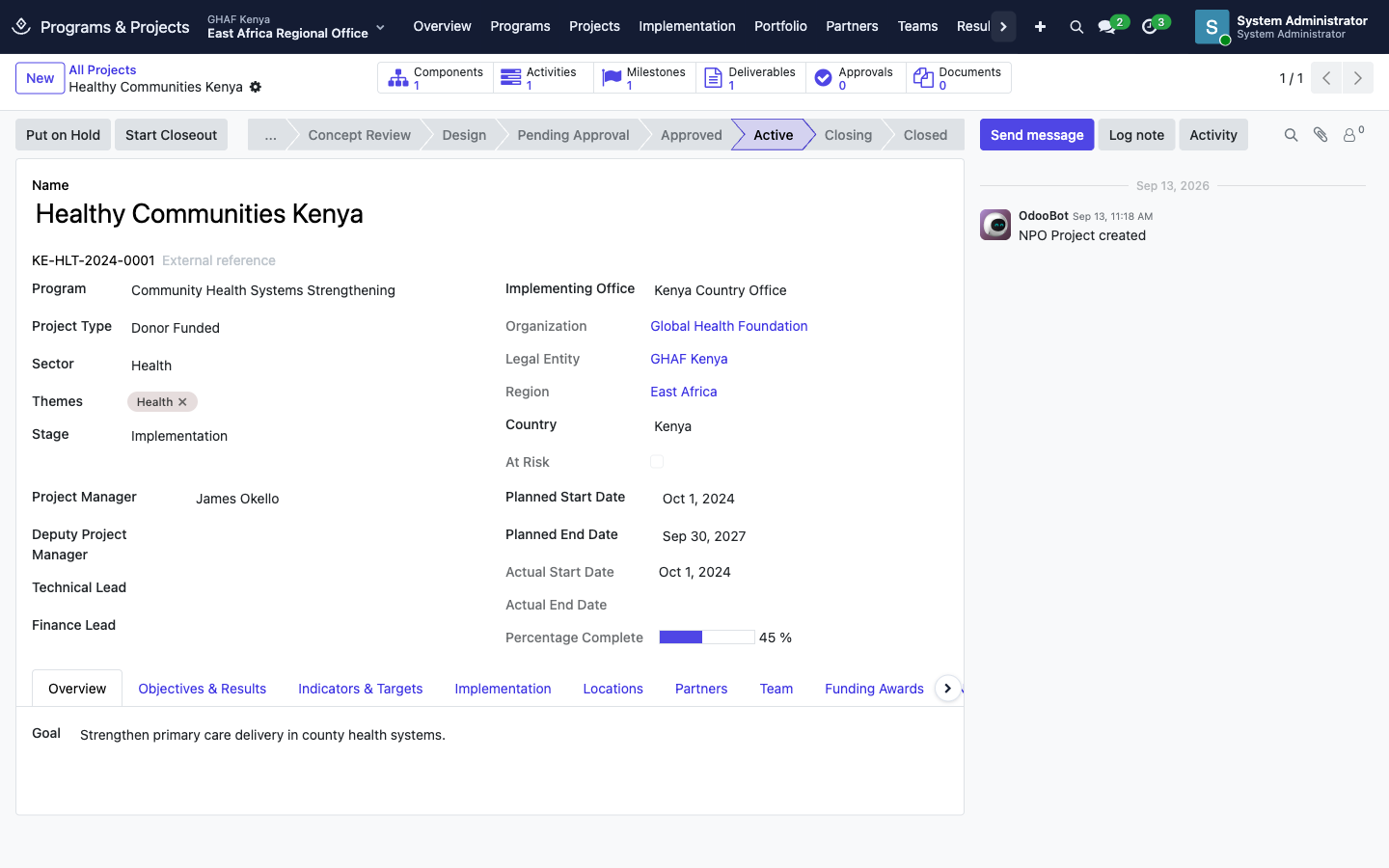Screen dimensions: 1389x868
Task: Open the search magnifier in top navbar
Action: (1076, 27)
